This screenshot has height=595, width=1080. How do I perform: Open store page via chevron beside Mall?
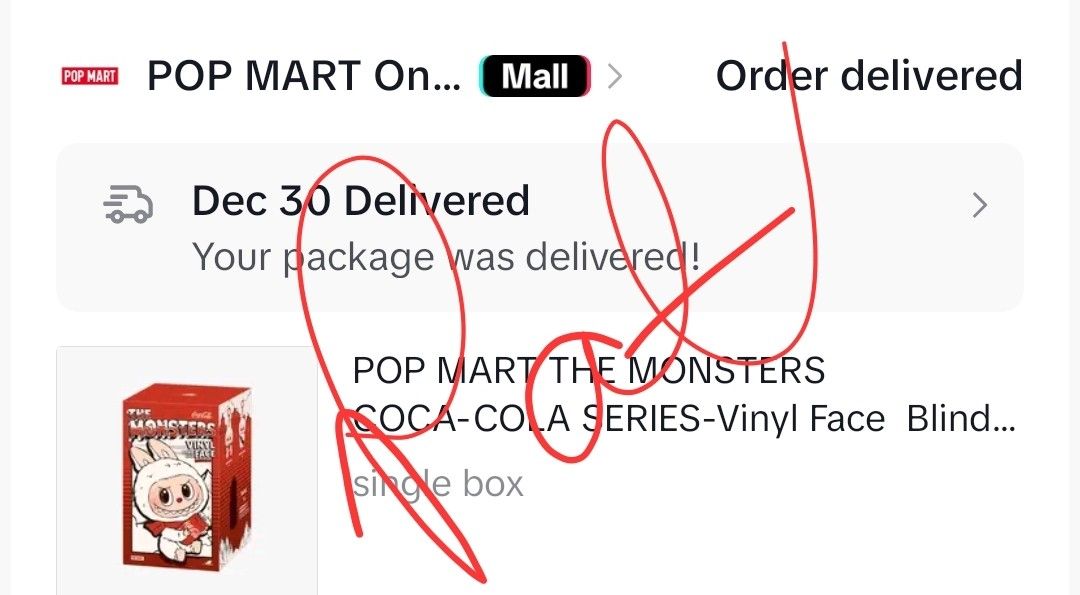(x=615, y=76)
